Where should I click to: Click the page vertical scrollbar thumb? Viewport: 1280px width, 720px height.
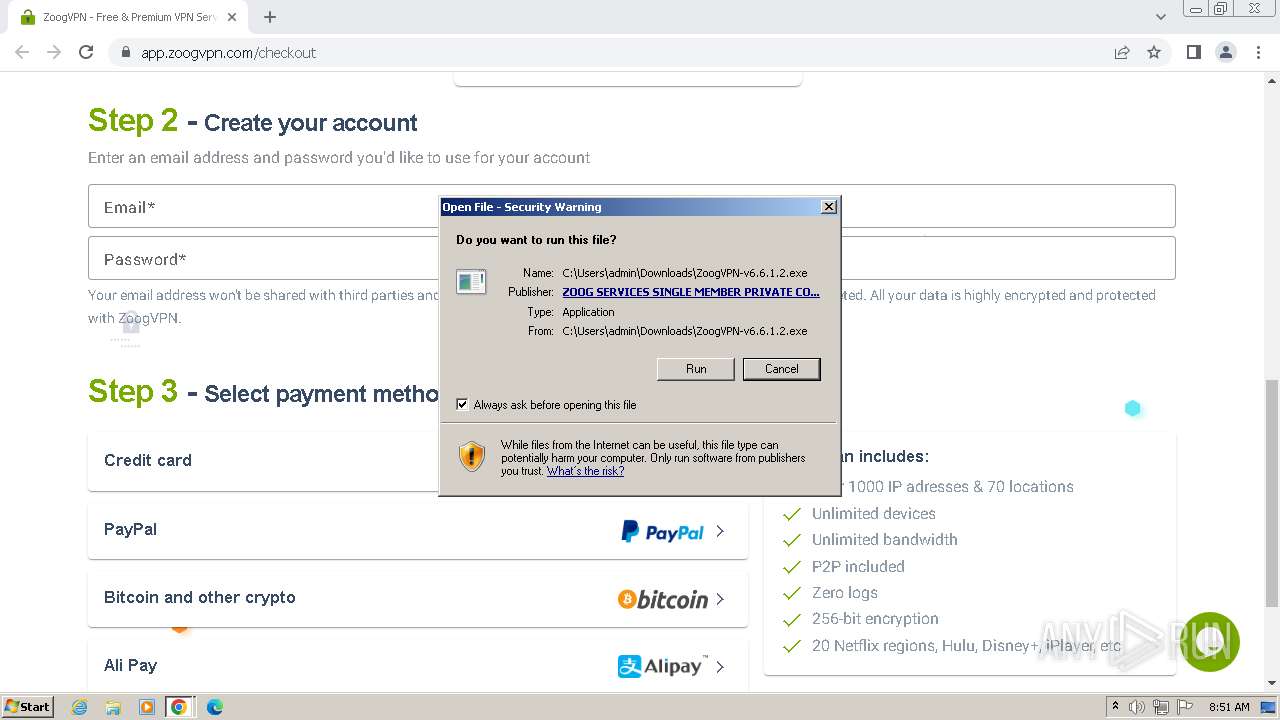(1272, 493)
